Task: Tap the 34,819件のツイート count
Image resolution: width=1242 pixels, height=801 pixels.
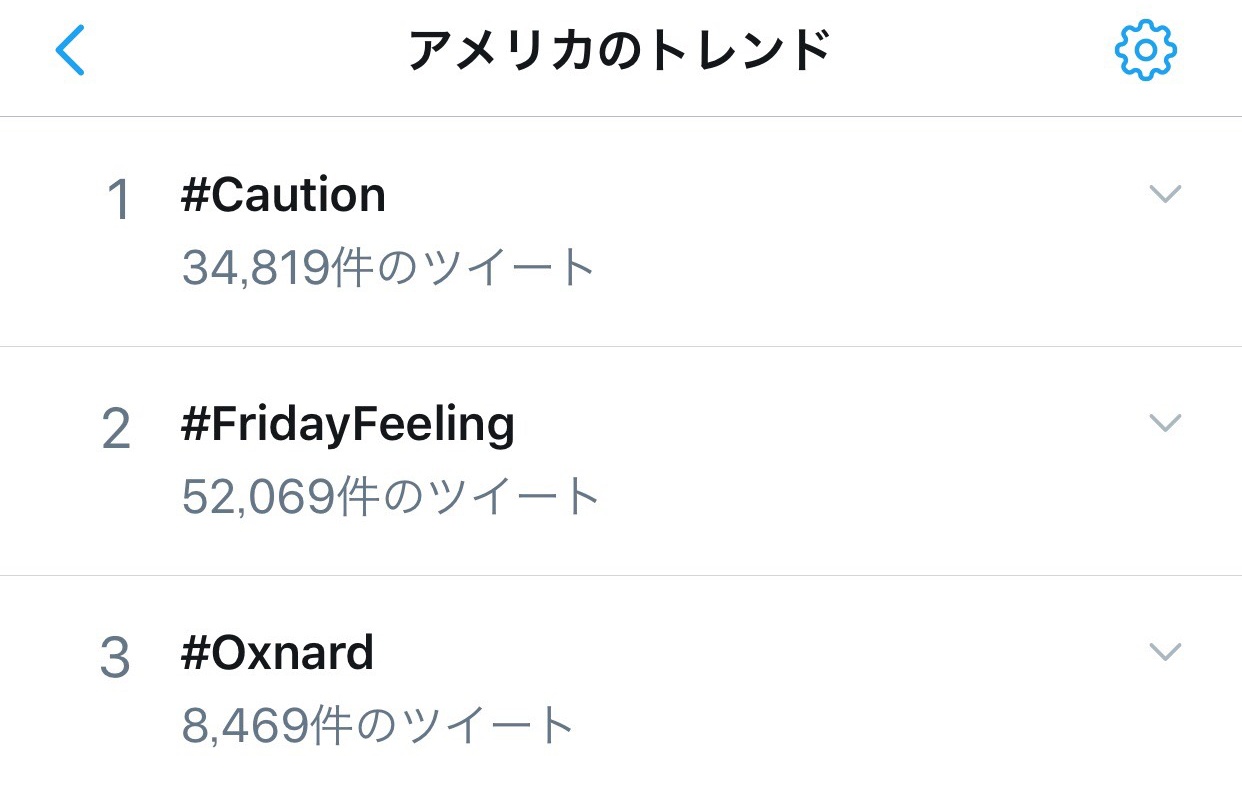Action: (x=389, y=268)
